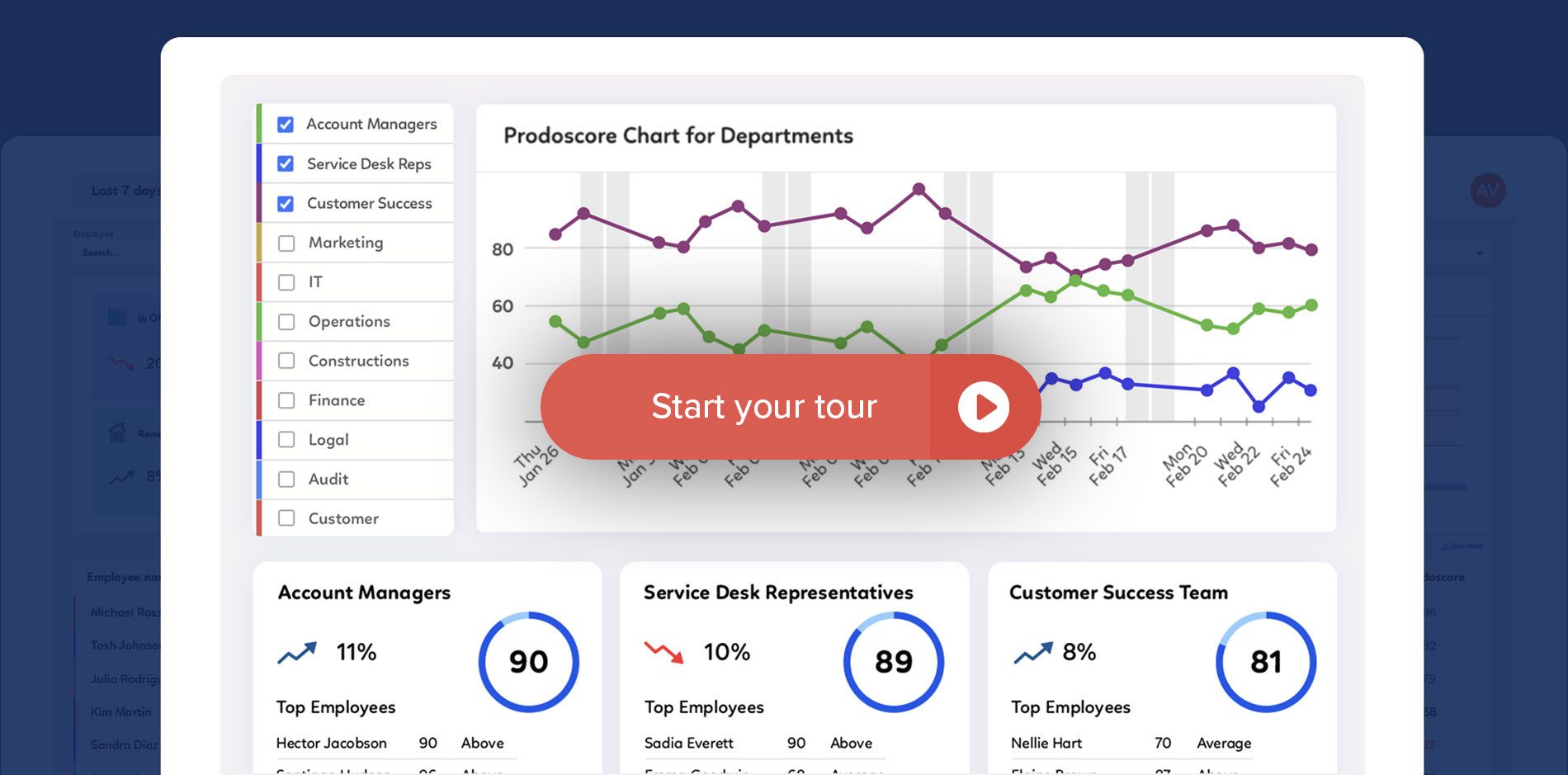
Task: Click the 80 y-axis label
Action: coord(503,249)
